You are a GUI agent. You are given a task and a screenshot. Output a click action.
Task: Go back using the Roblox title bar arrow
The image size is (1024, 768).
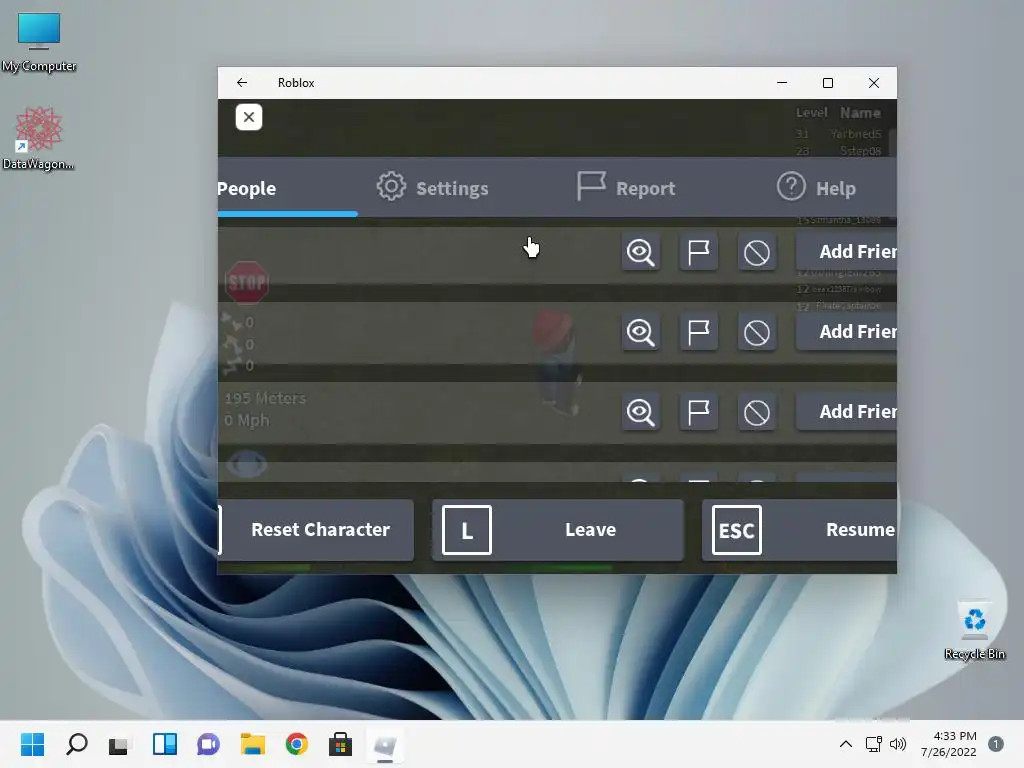[x=242, y=82]
